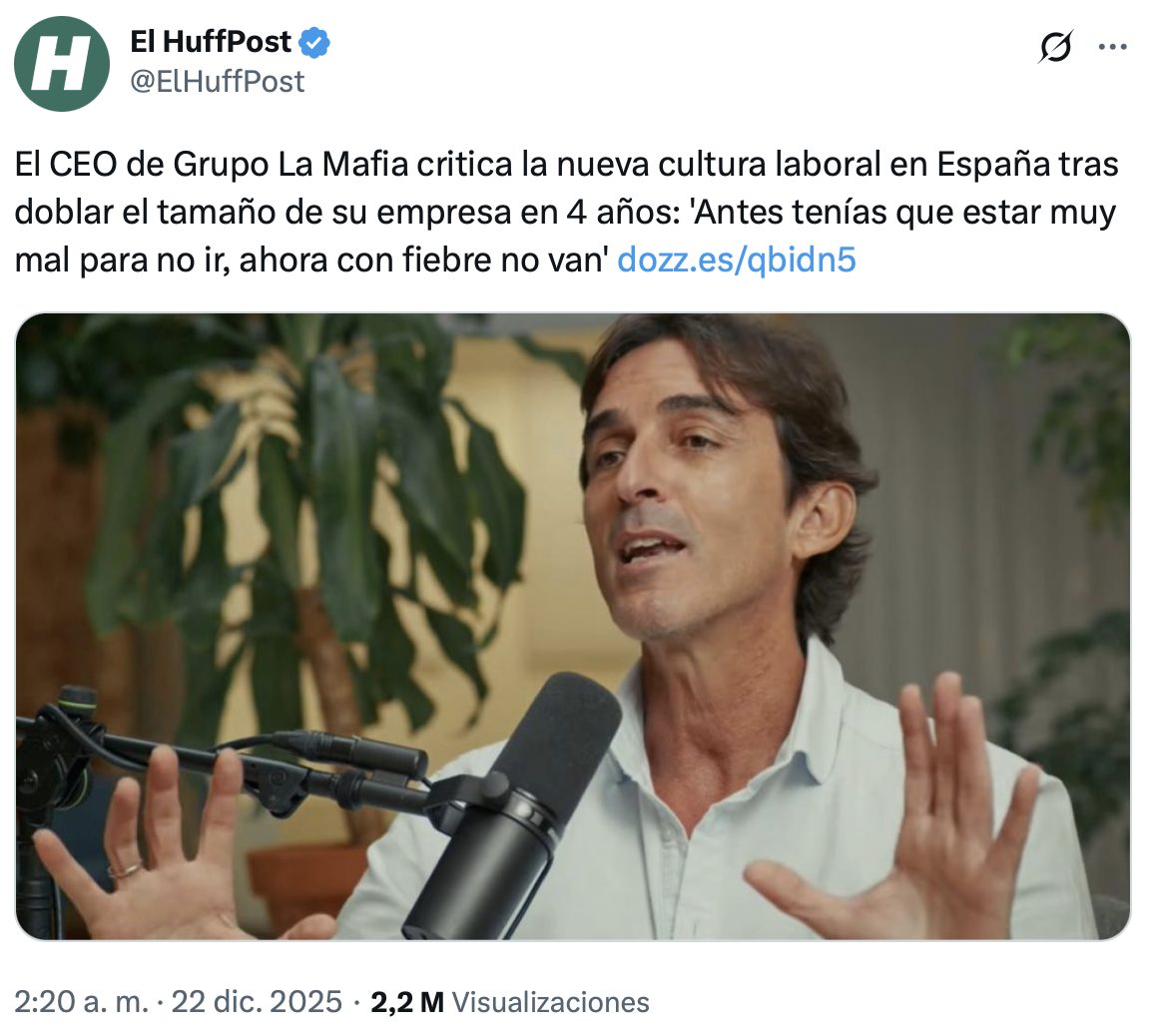This screenshot has width=1152, height=1036.
Task: Click the bold 2,2 M view count
Action: (x=407, y=1002)
